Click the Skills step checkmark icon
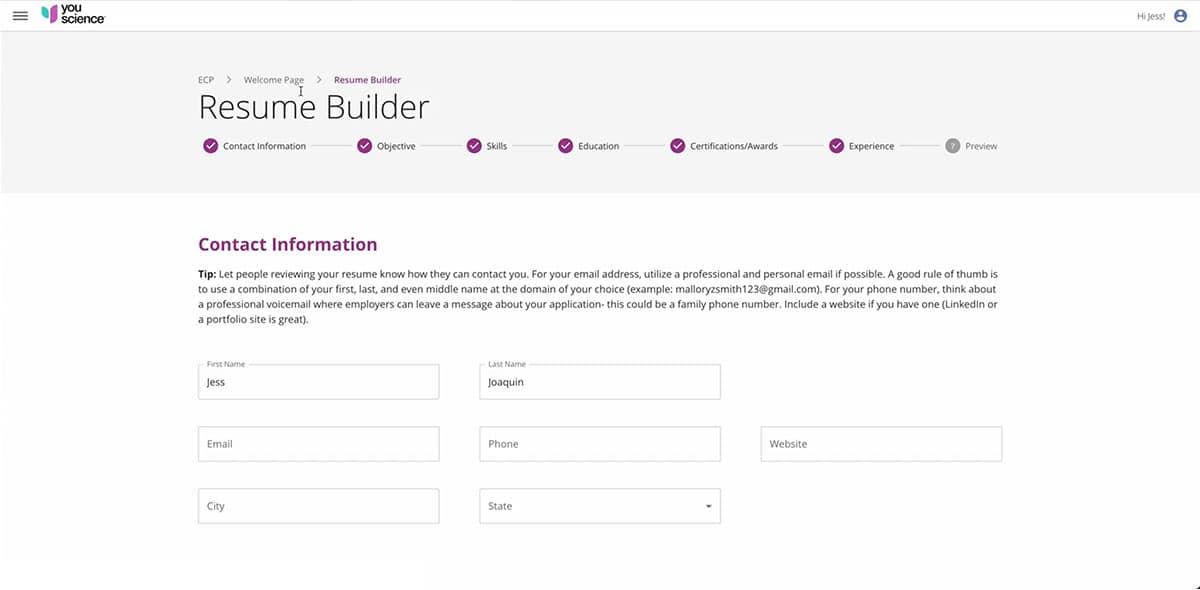Image resolution: width=1200 pixels, height=590 pixels. click(474, 146)
